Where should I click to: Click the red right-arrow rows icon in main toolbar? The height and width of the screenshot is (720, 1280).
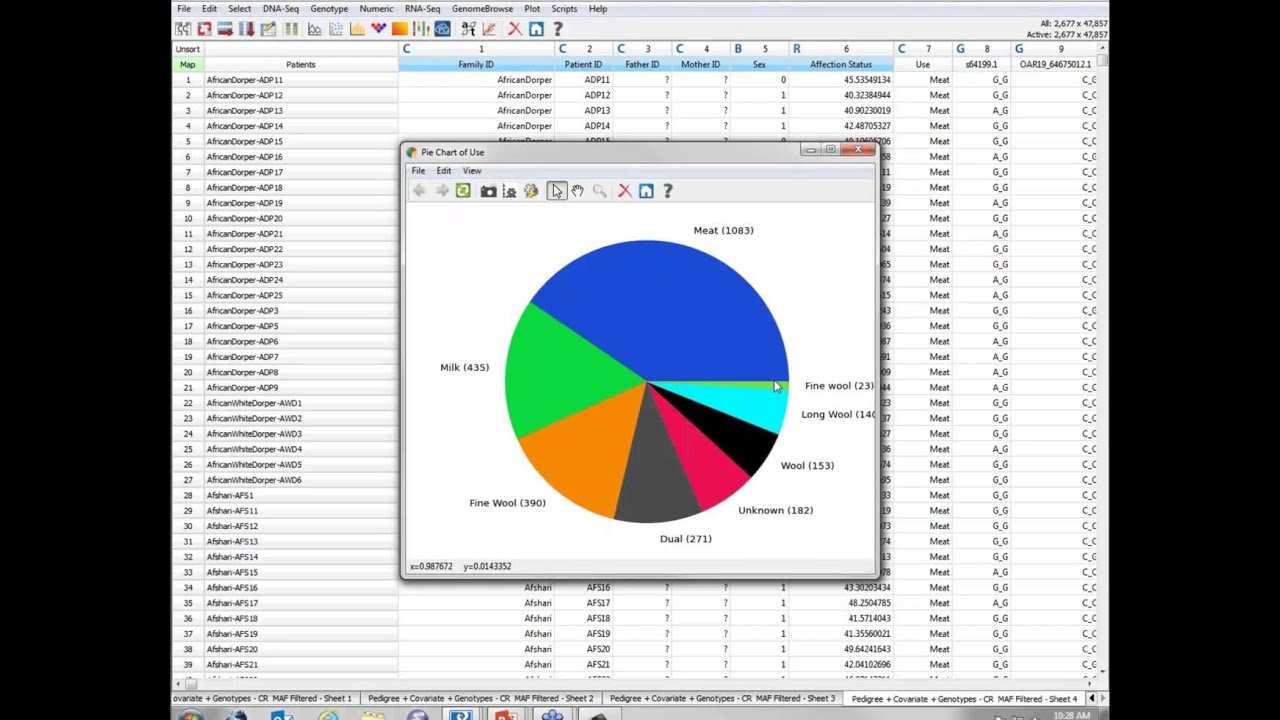225,29
